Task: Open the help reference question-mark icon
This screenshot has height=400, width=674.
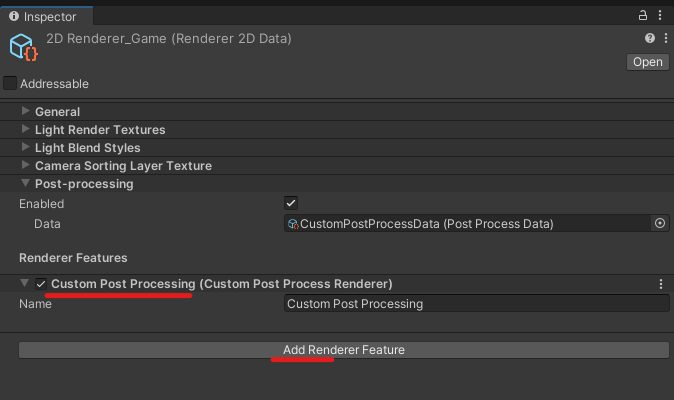Action: (649, 38)
